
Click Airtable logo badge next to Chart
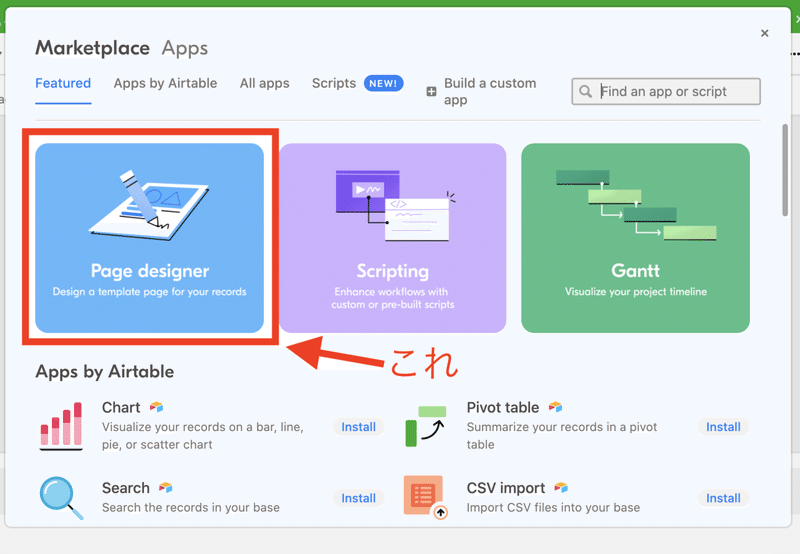pyautogui.click(x=156, y=407)
